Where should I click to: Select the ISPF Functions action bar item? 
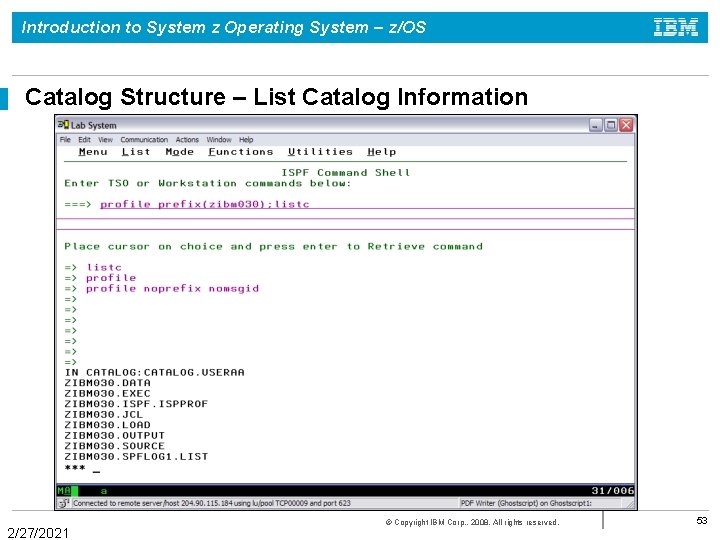[241, 152]
